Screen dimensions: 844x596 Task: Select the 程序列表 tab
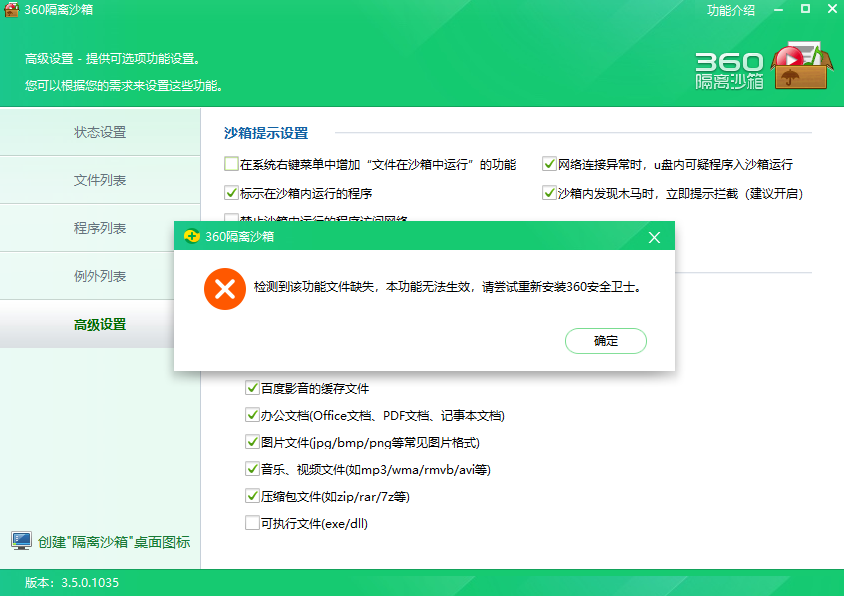[x=100, y=228]
